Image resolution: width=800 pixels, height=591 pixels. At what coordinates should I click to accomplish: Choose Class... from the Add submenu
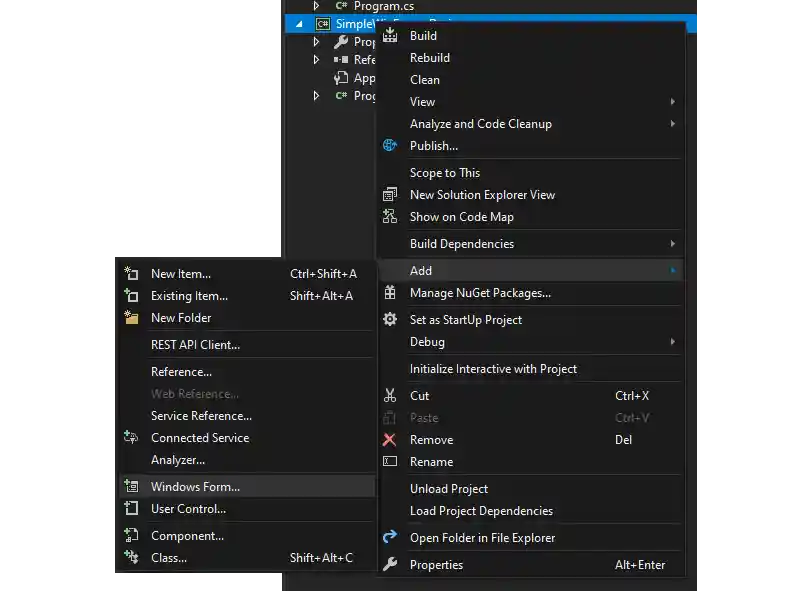point(169,558)
